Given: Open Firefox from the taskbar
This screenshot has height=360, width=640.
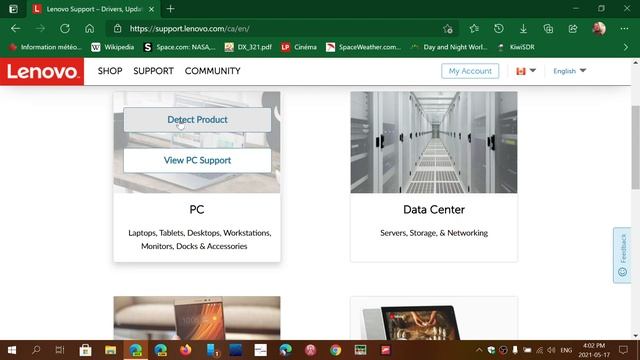Looking at the screenshot, I should tap(185, 350).
